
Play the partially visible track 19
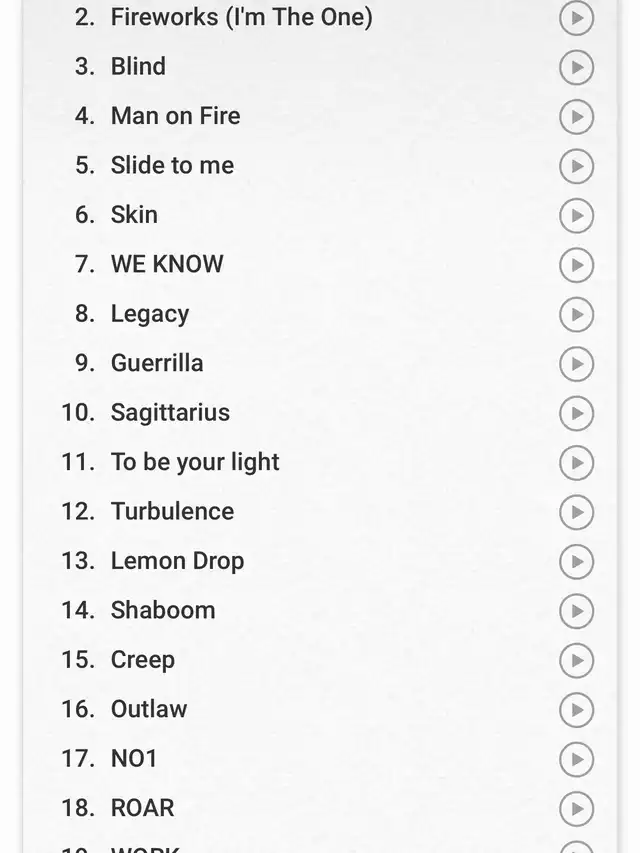(576, 848)
